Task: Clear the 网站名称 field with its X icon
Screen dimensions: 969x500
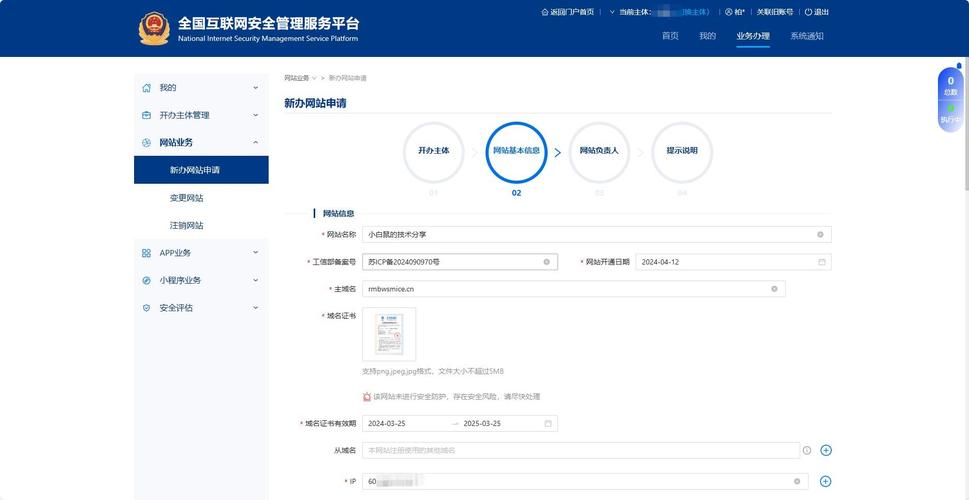Action: 820,234
